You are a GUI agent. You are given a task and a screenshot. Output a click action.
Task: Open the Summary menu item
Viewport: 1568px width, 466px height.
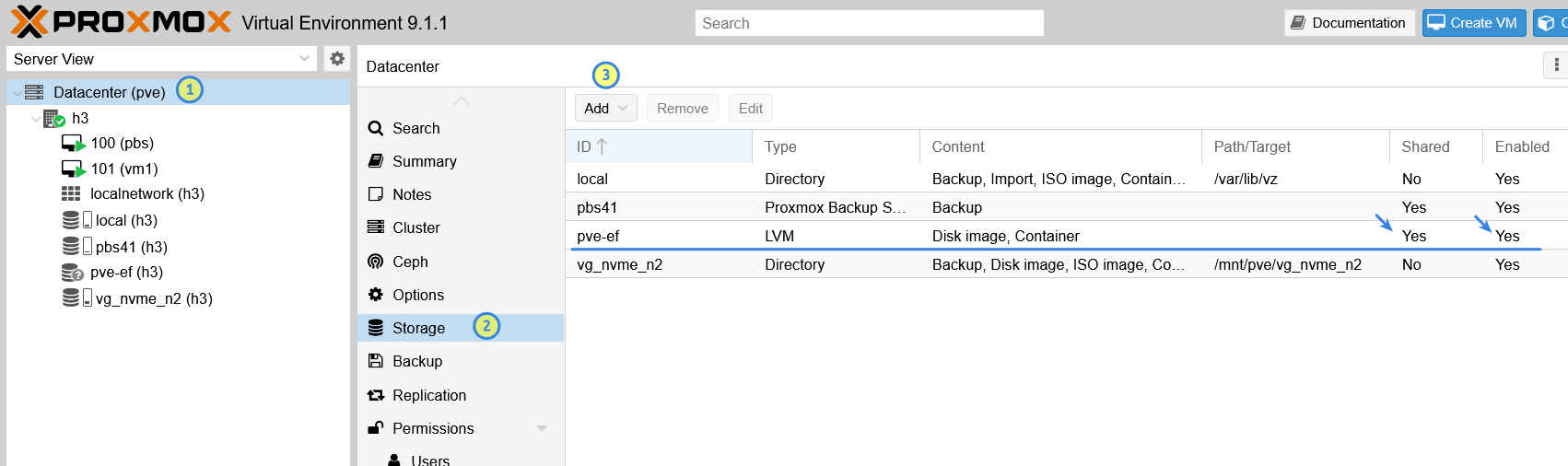click(x=461, y=161)
